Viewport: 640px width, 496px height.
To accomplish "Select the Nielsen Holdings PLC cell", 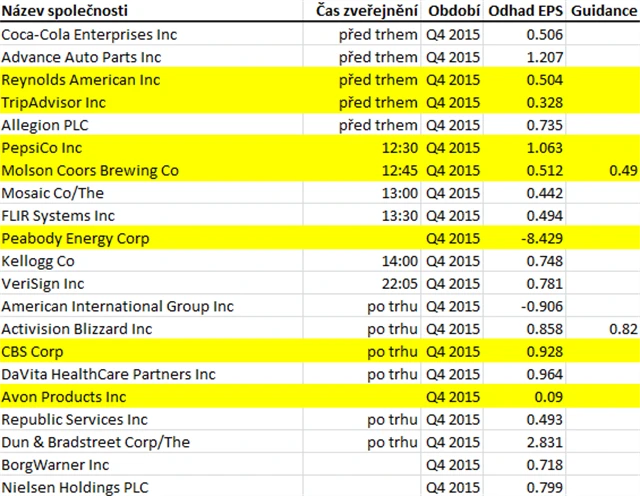I will pos(74,487).
